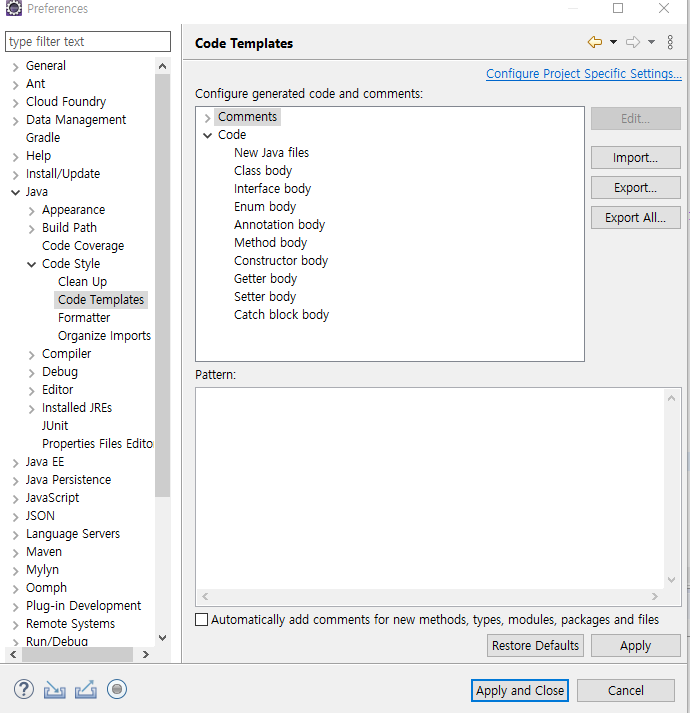The image size is (690, 713).
Task: Select the Enum body template
Action: pos(265,206)
